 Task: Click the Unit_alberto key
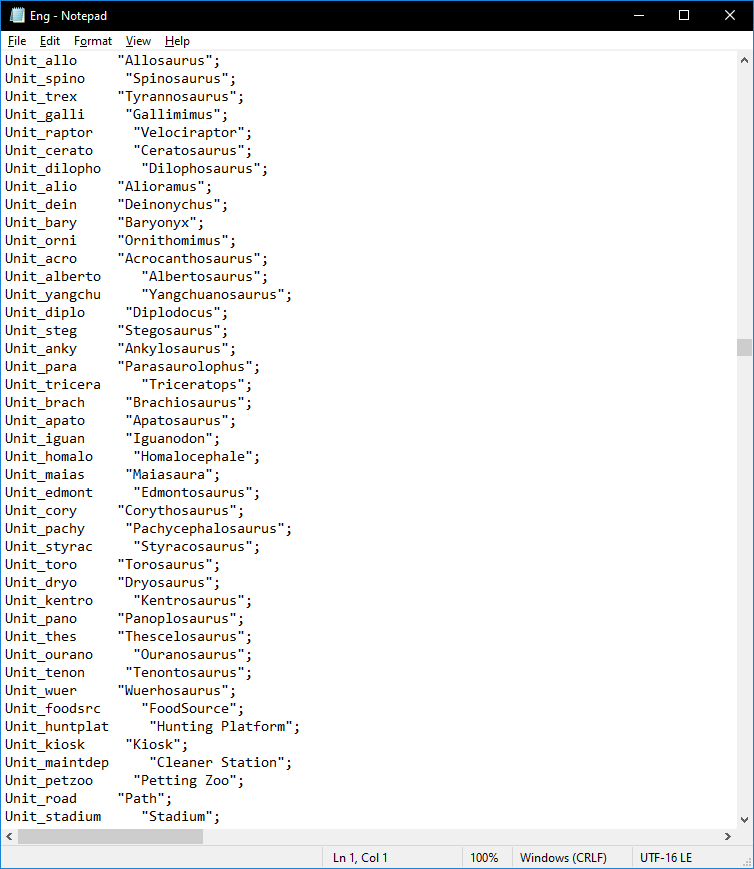click(53, 277)
